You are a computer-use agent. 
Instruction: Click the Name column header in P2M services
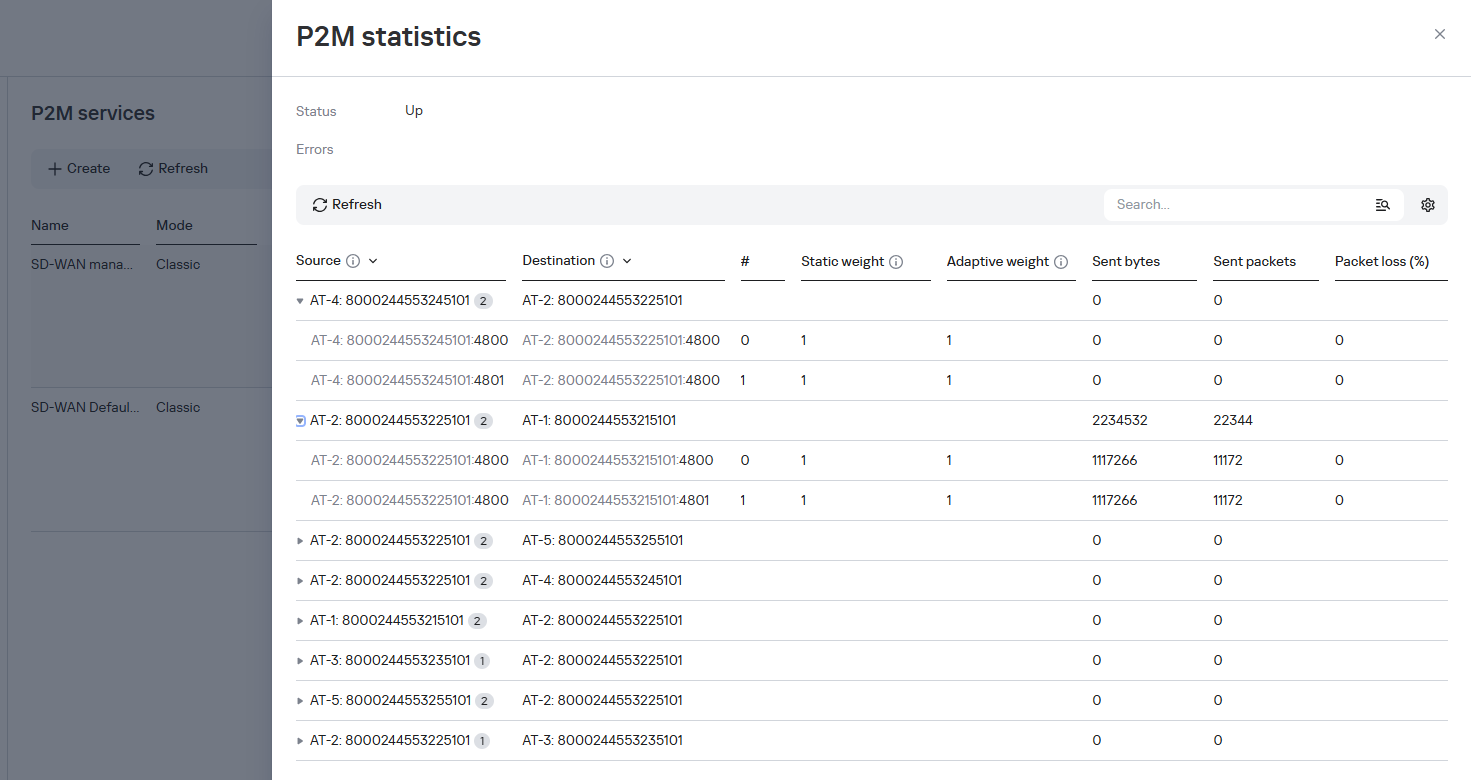coord(50,226)
